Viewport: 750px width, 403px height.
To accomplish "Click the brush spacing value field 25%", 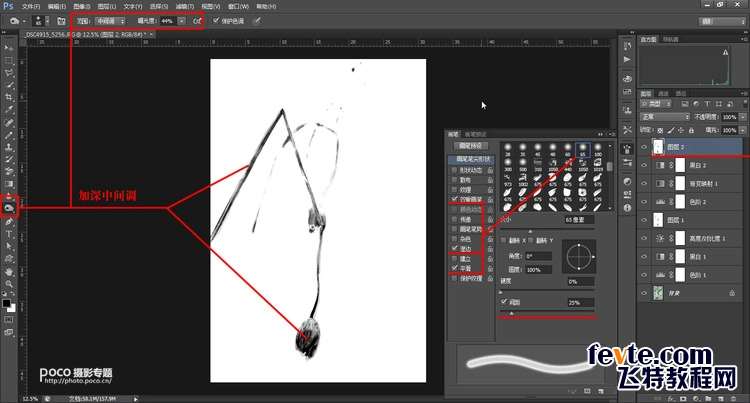I will pyautogui.click(x=581, y=302).
